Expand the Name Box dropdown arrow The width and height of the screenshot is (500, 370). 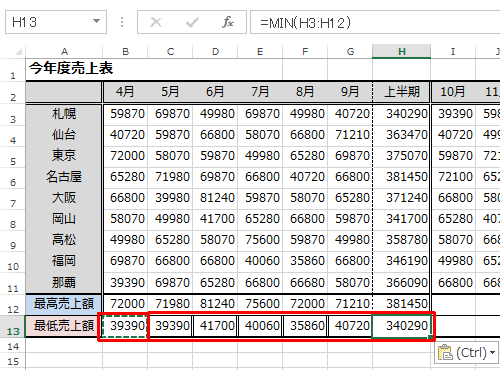[x=96, y=21]
